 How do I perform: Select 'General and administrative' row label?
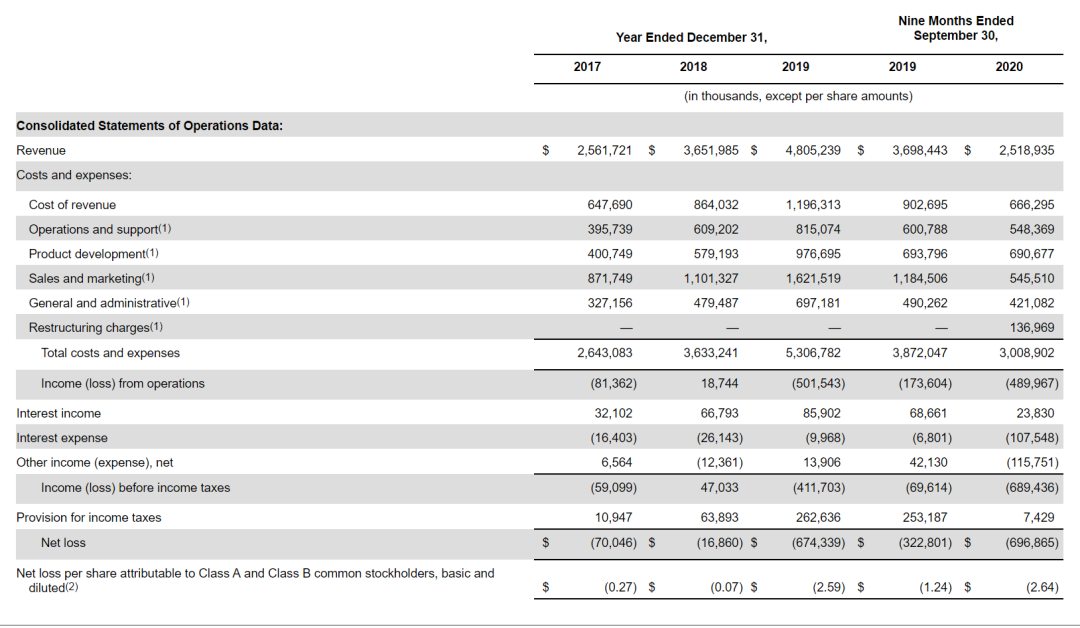click(109, 303)
